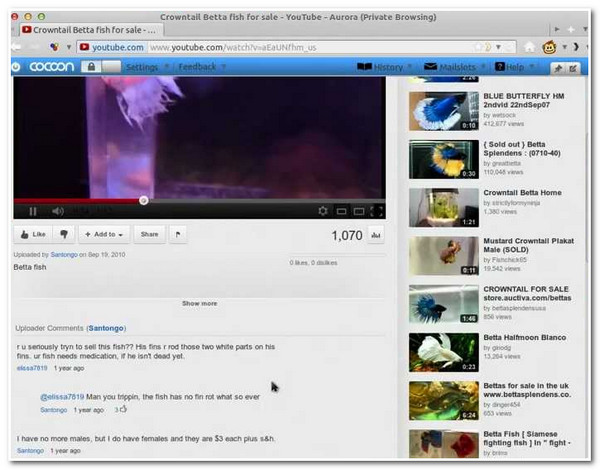Switch player to small size icon
The height and width of the screenshot is (470, 600).
[x=341, y=211]
